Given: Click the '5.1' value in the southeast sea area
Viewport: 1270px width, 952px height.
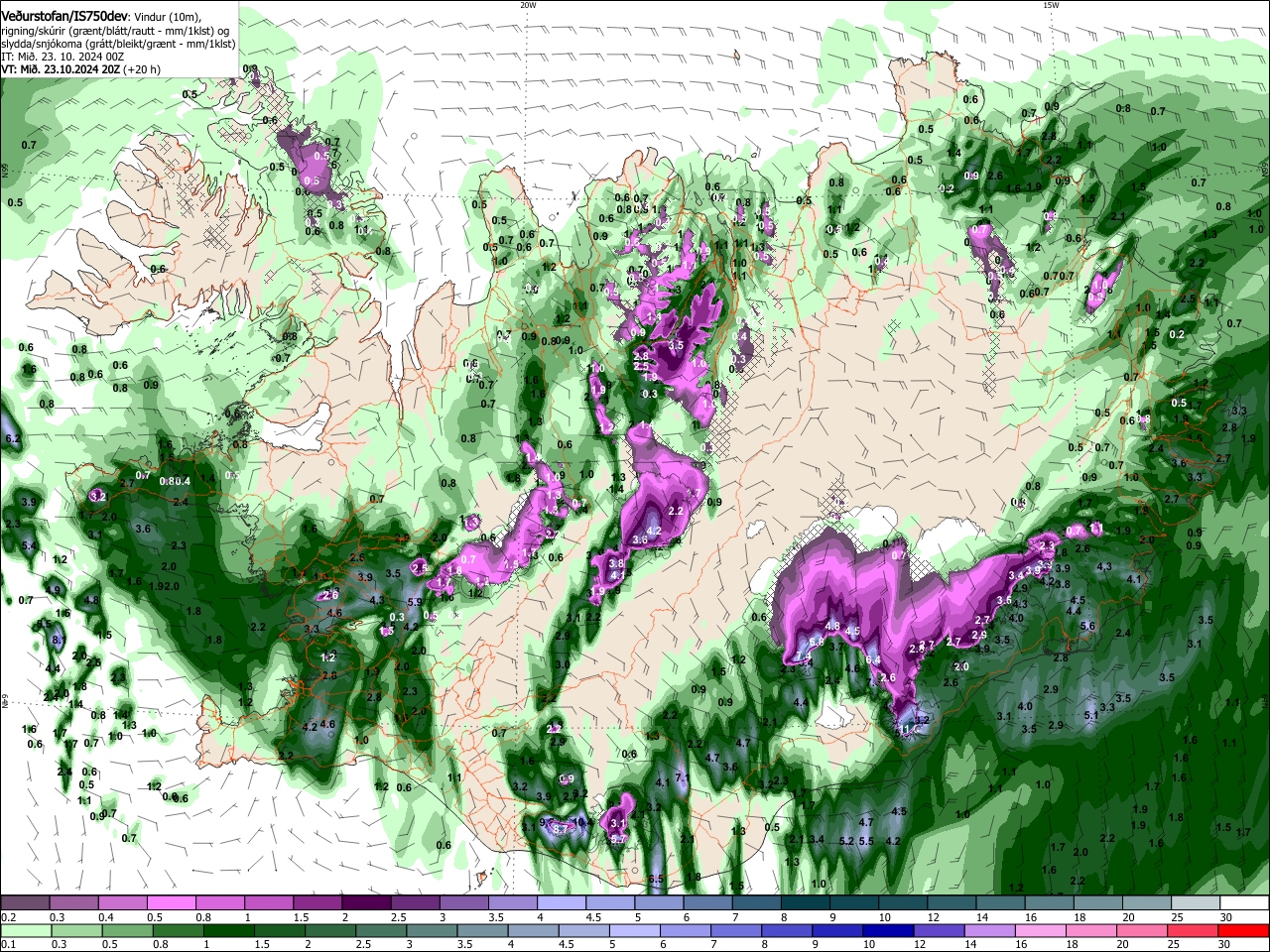Looking at the screenshot, I should point(1091,714).
